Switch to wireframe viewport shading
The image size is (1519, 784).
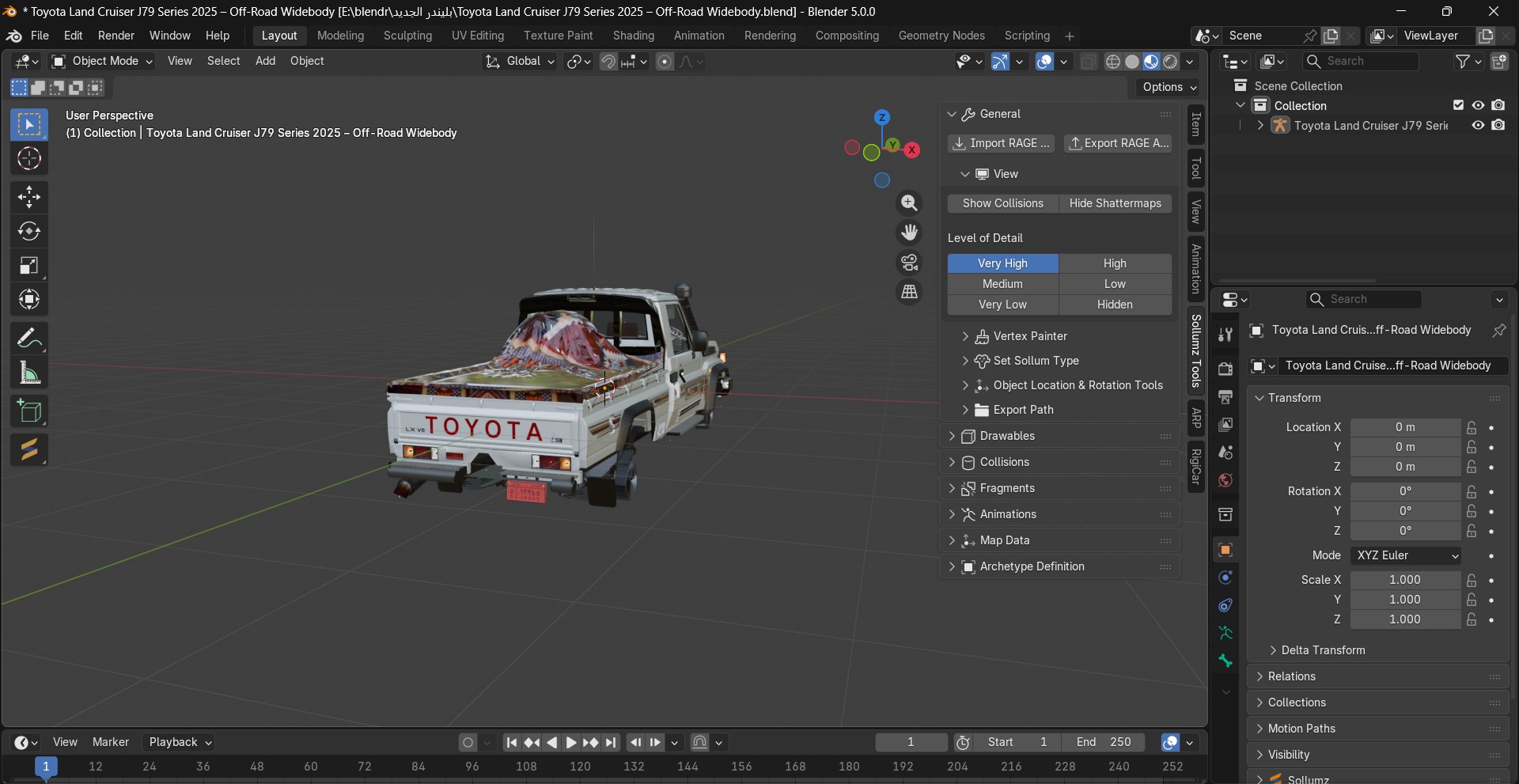coord(1113,61)
